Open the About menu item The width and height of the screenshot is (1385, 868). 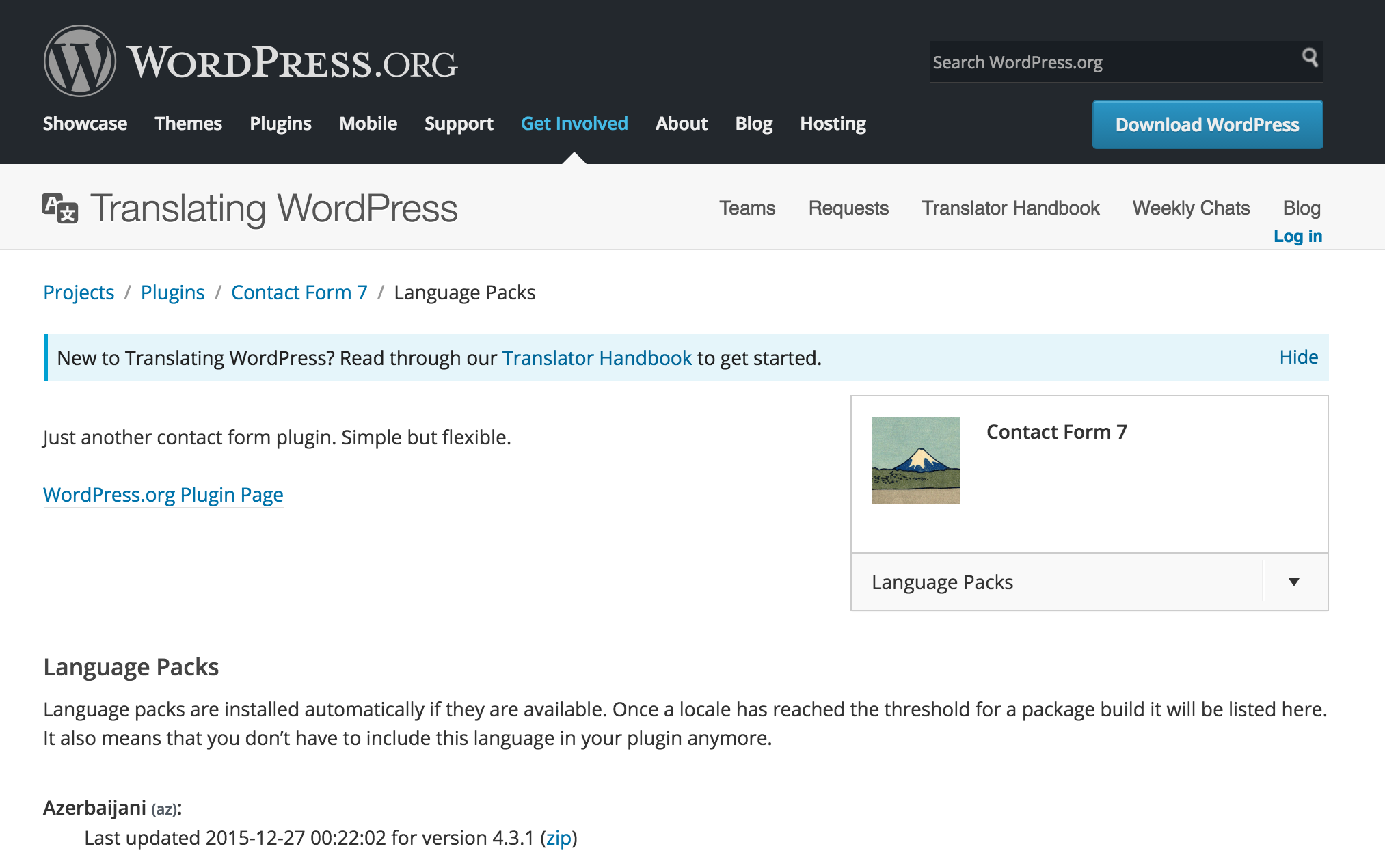[x=682, y=124]
